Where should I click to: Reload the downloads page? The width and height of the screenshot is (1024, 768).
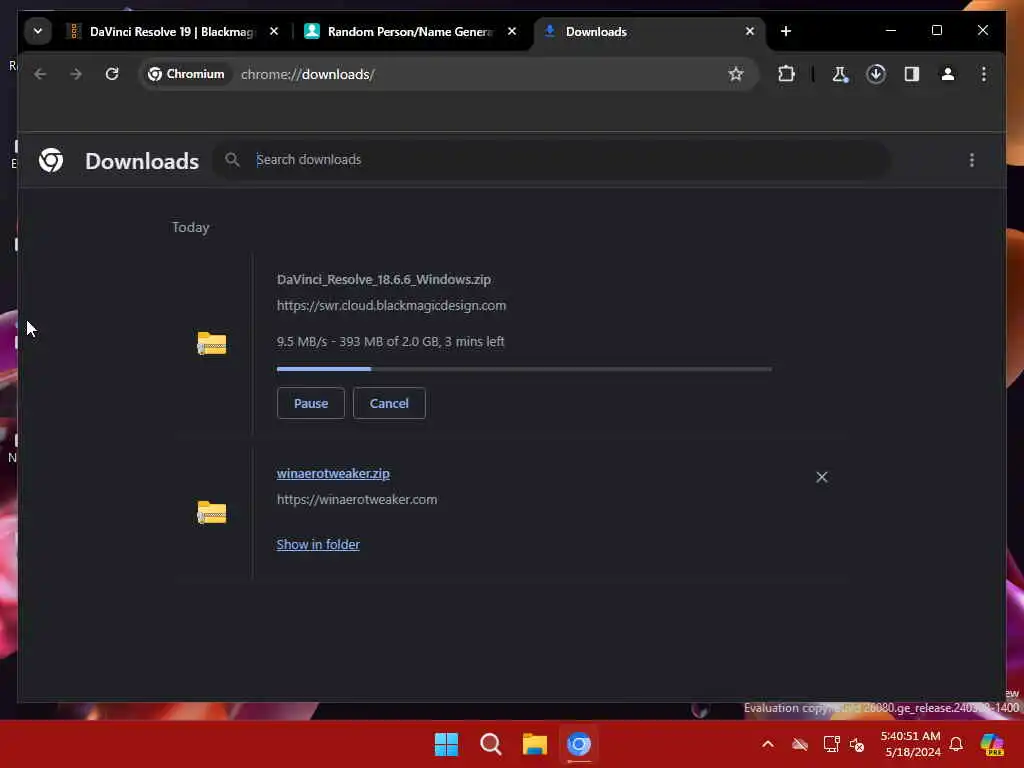tap(112, 74)
